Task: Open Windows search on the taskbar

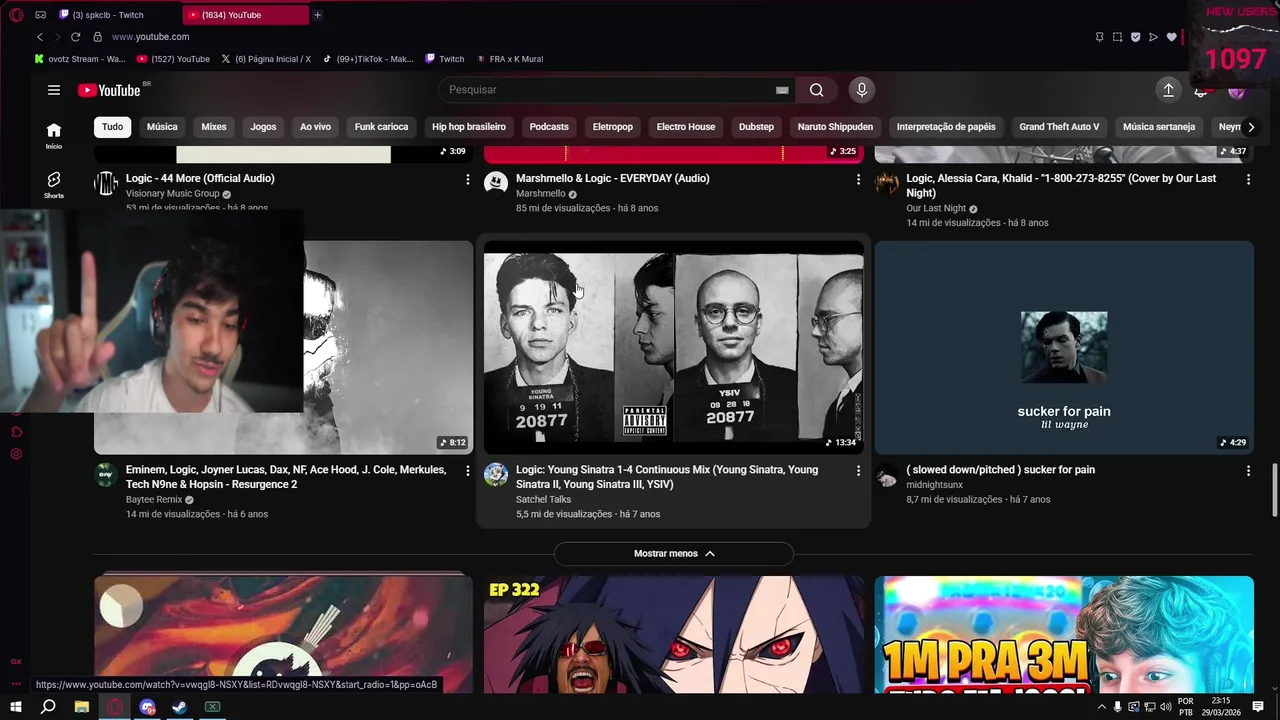Action: tap(48, 707)
